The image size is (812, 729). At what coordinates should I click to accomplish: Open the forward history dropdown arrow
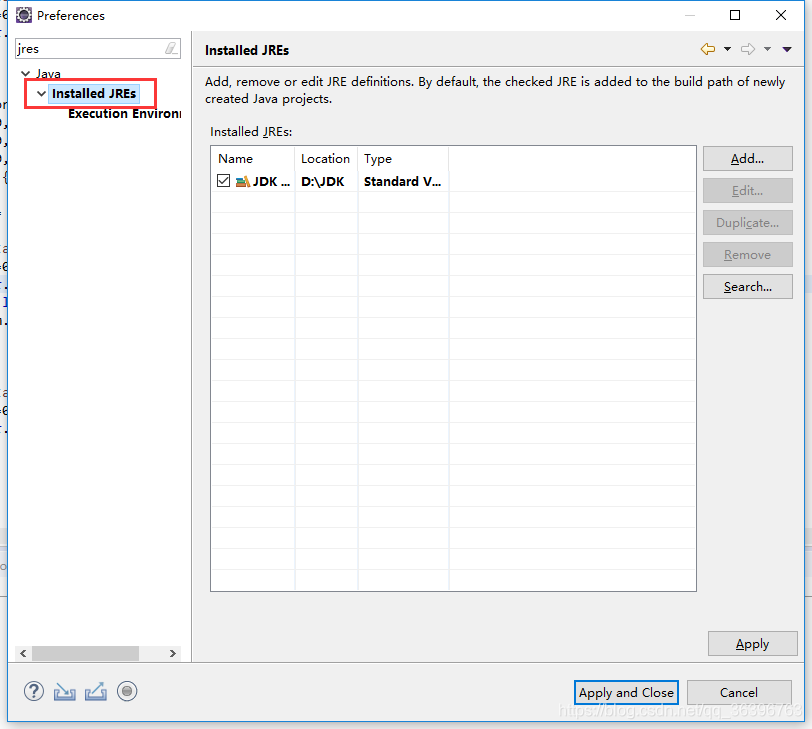pos(767,49)
